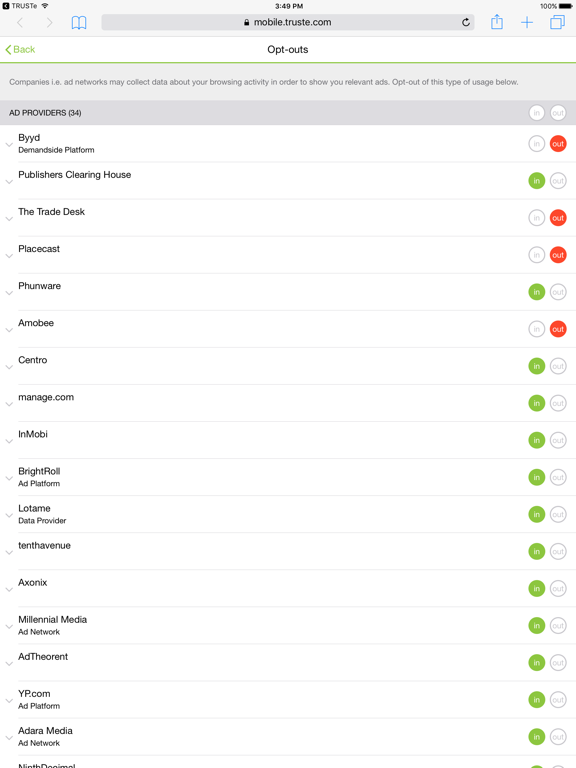Tap the lock icon in address bar
Screen dimensions: 576x768
[246, 23]
